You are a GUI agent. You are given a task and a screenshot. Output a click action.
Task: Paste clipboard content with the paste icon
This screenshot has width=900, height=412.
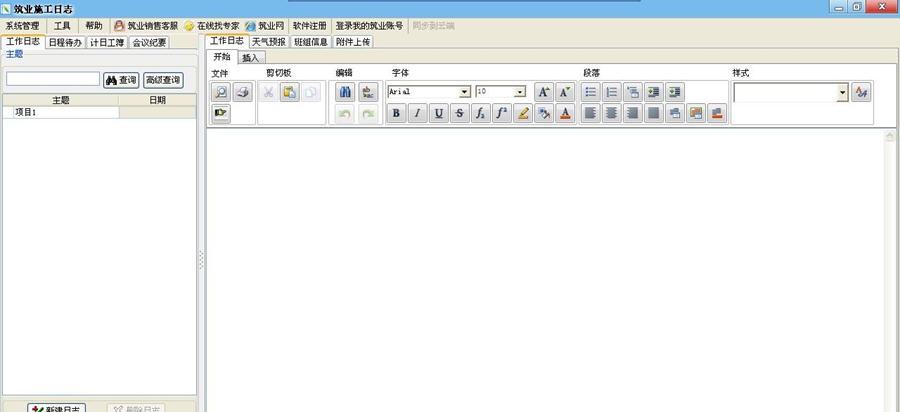(x=290, y=92)
